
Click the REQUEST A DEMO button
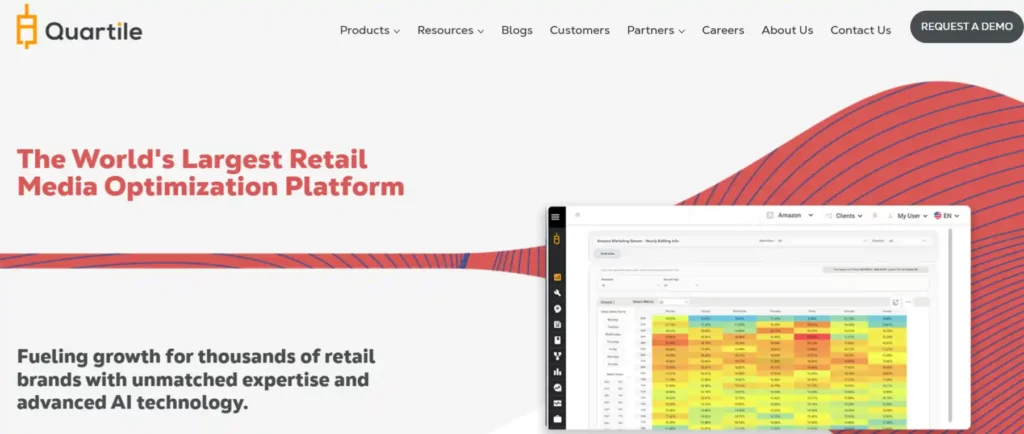tap(966, 27)
